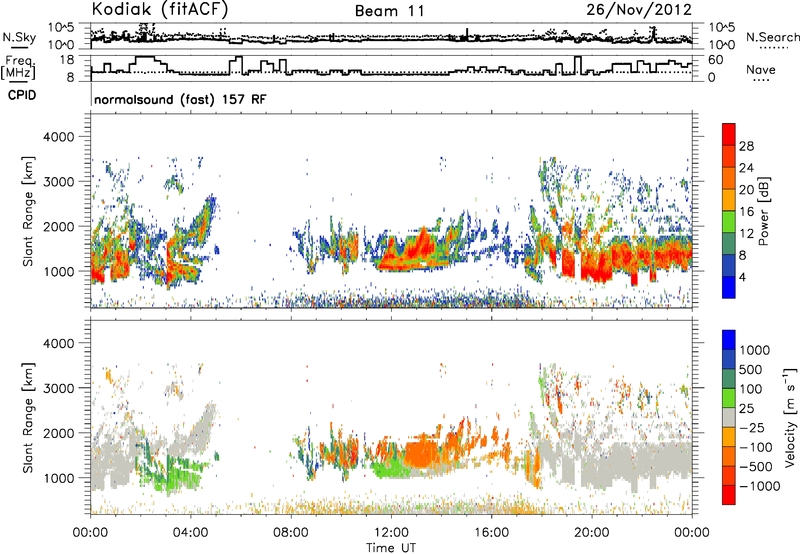Click the large orange velocity patch near 13:00 UT
This screenshot has height=554, width=800.
click(x=423, y=451)
